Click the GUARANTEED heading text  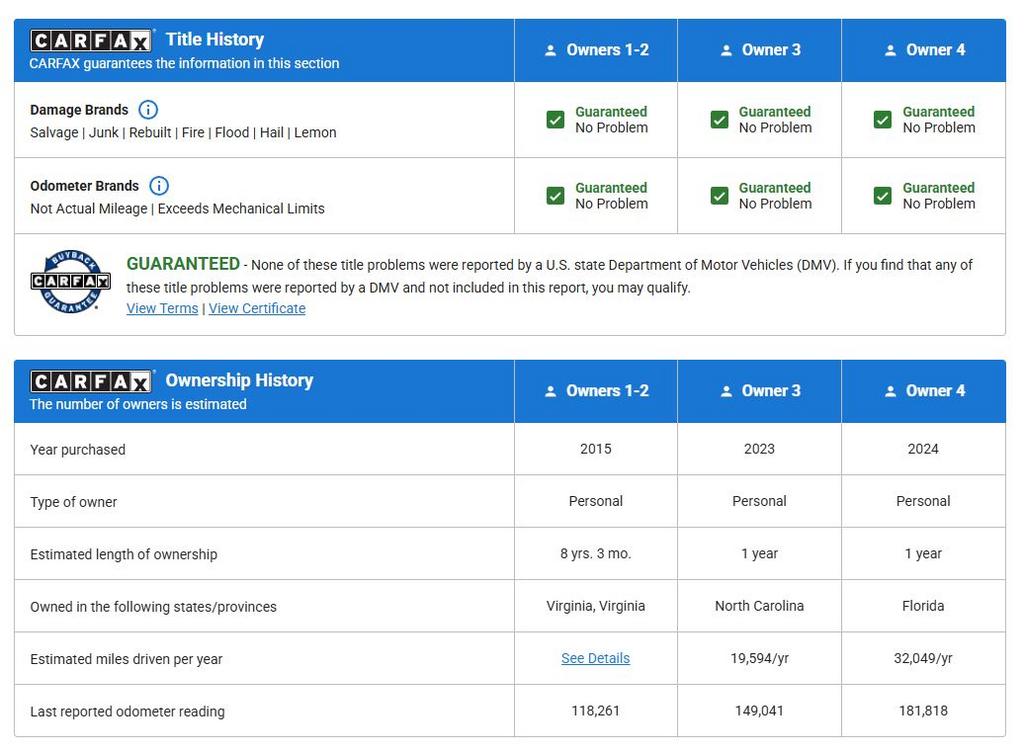[183, 264]
